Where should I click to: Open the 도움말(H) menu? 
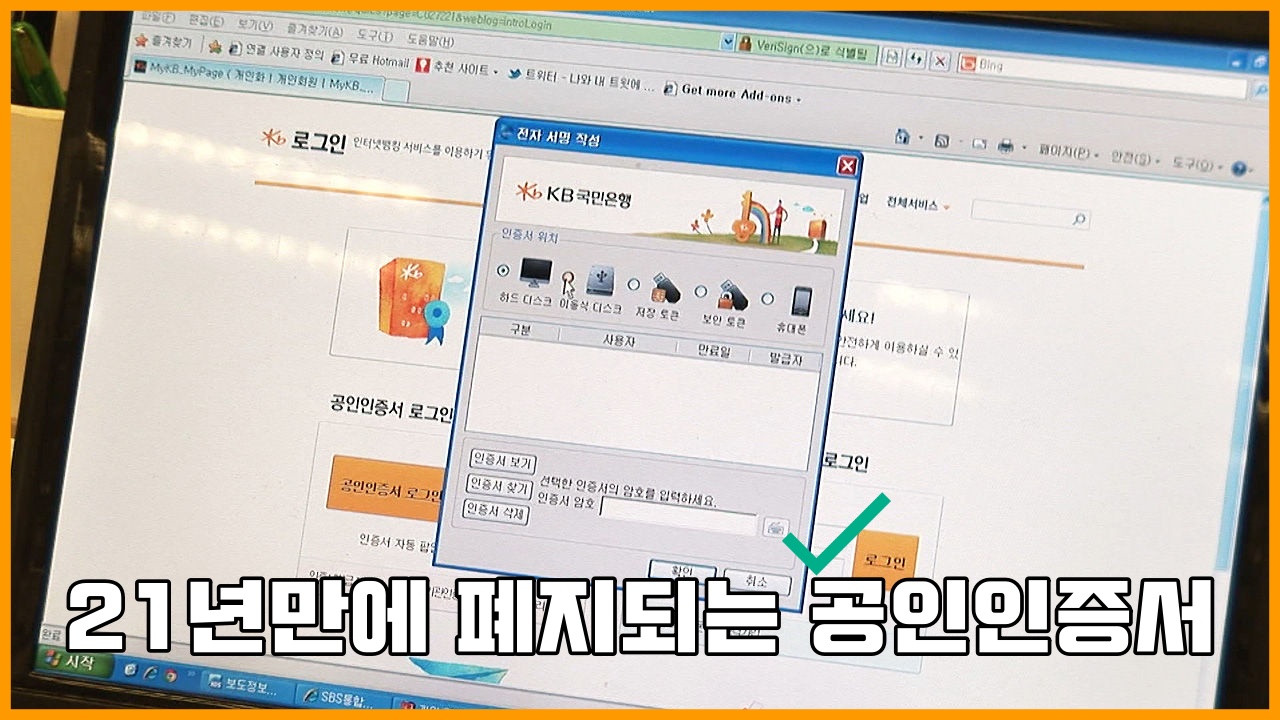pos(431,41)
